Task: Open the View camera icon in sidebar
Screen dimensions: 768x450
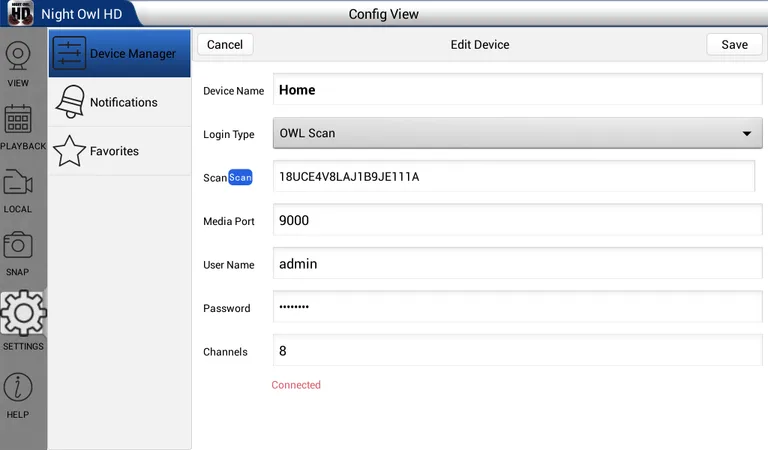Action: [x=19, y=57]
